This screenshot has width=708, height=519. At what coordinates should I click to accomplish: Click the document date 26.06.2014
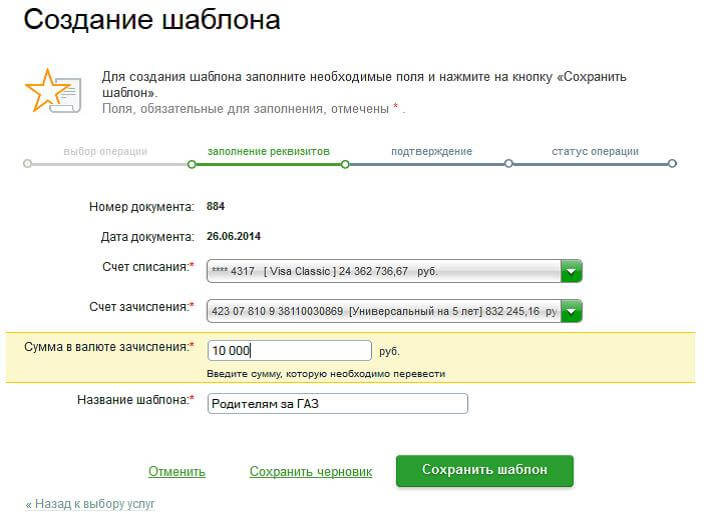(x=233, y=236)
